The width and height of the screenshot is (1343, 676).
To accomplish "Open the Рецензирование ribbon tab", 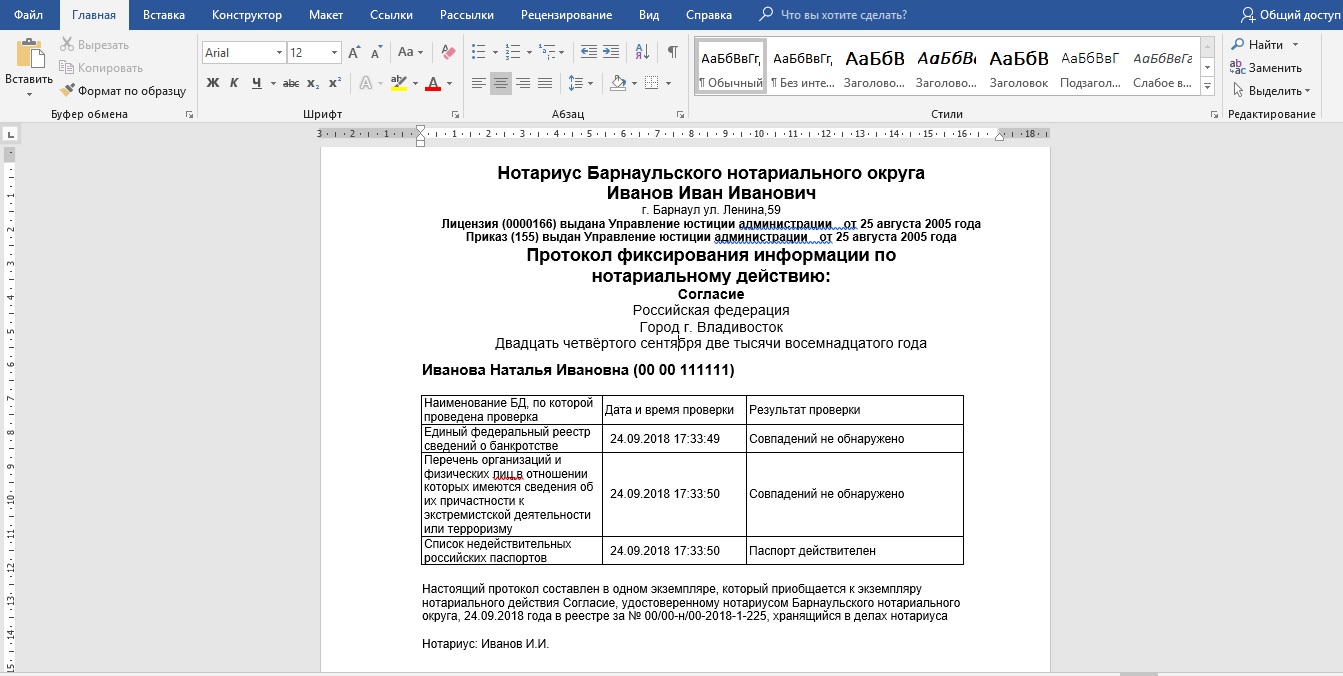I will click(566, 15).
